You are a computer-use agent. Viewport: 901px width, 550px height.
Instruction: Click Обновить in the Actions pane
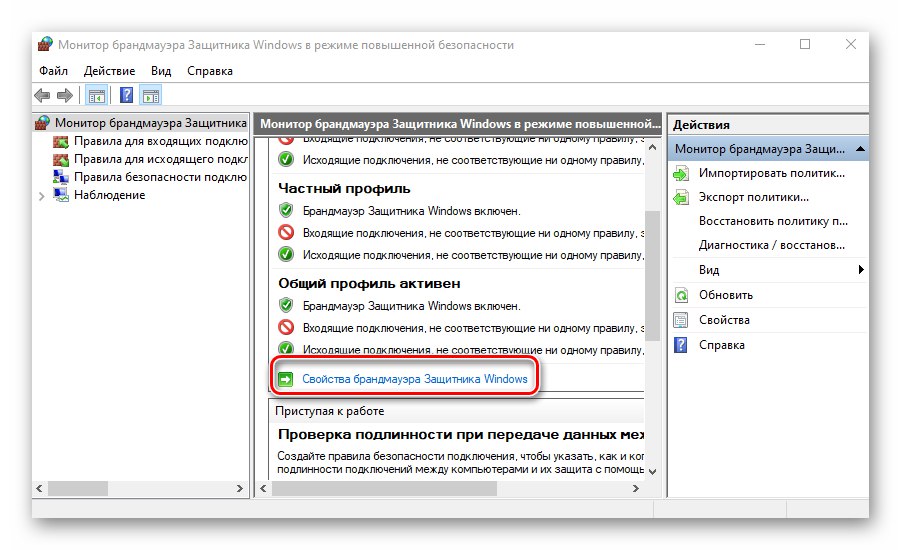point(726,295)
